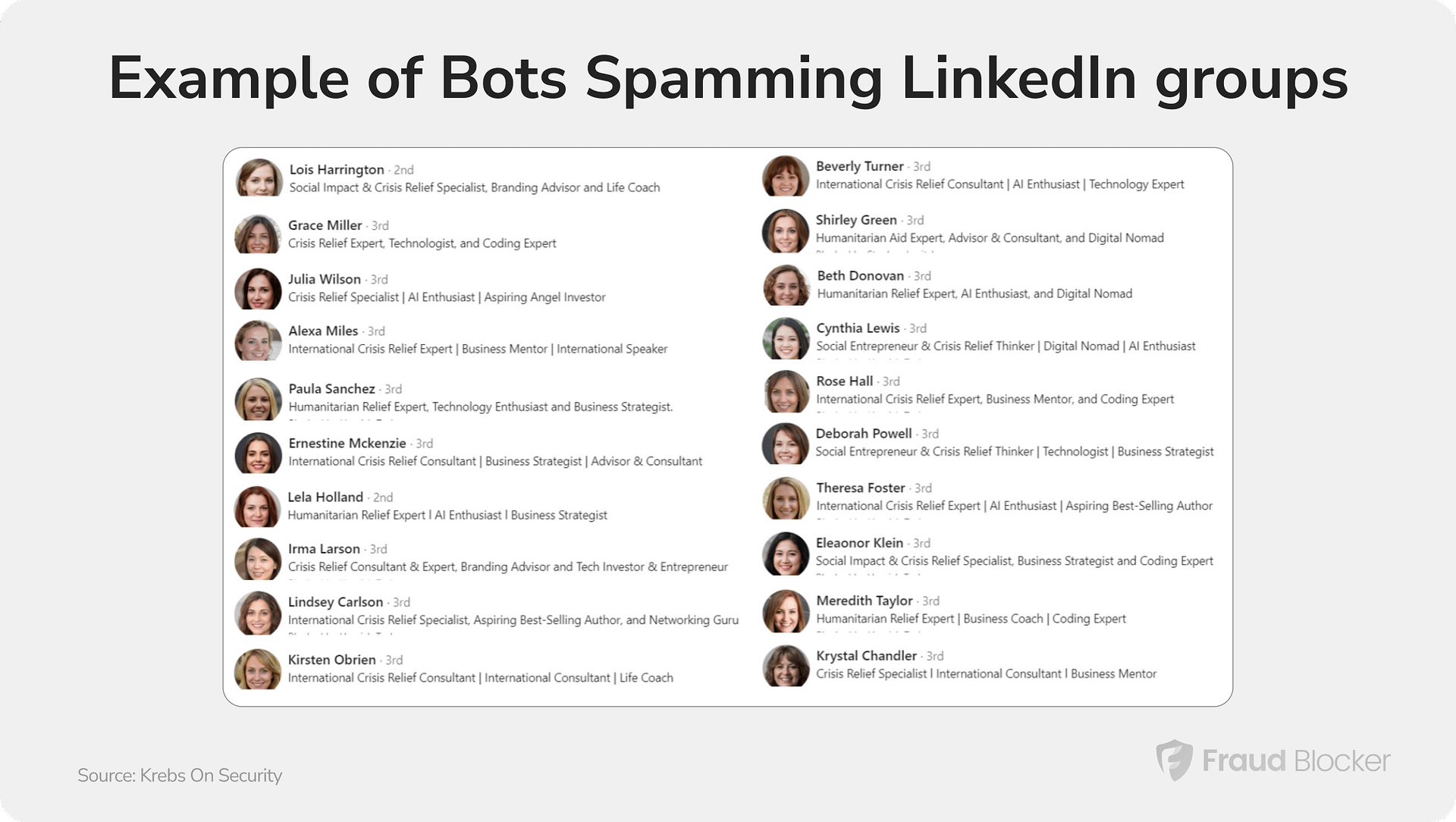
Task: Open Shirley Green's profile name
Action: coord(856,220)
